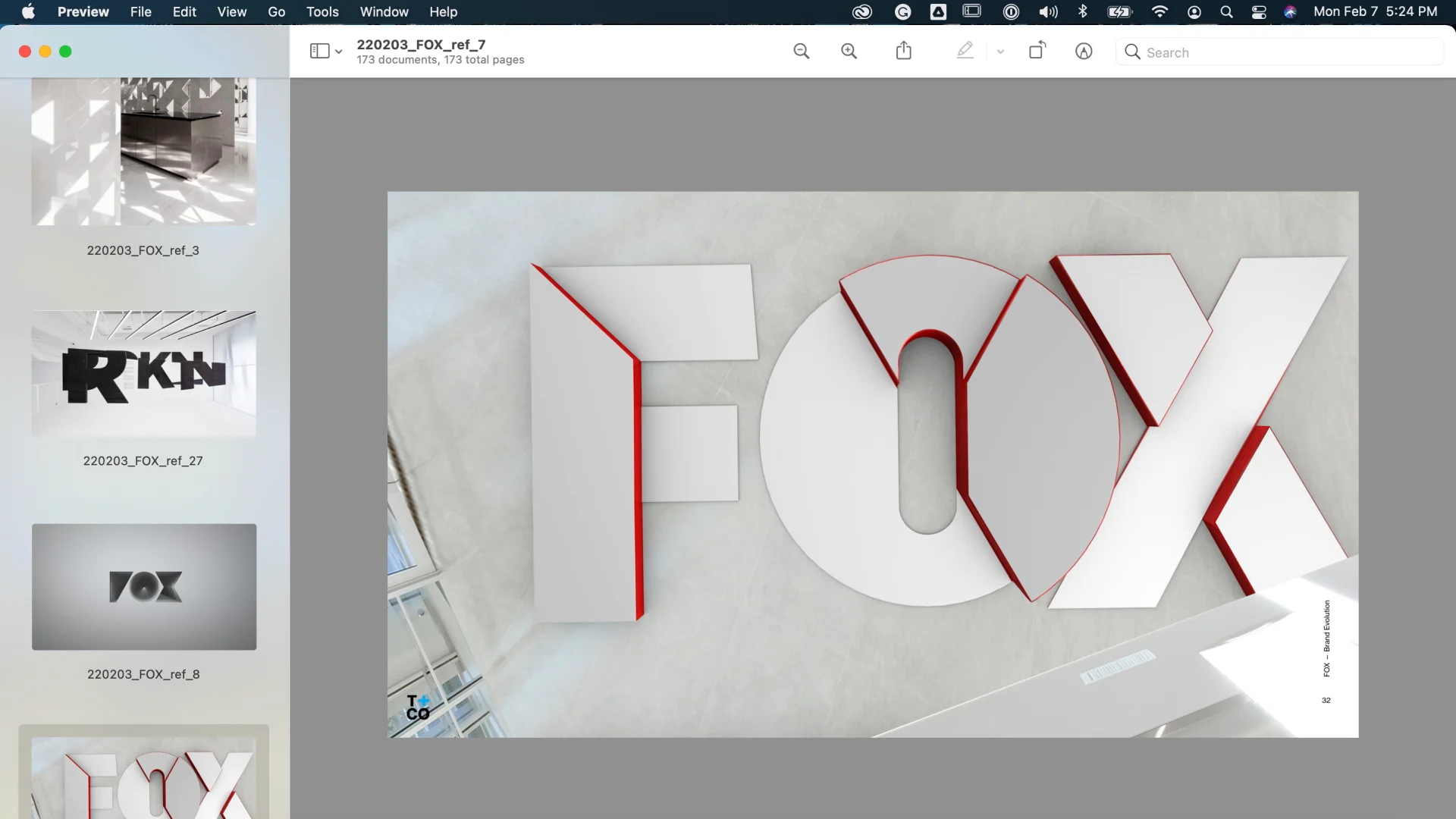Image resolution: width=1456 pixels, height=819 pixels.
Task: Click the Wi-Fi status icon
Action: 1159,12
